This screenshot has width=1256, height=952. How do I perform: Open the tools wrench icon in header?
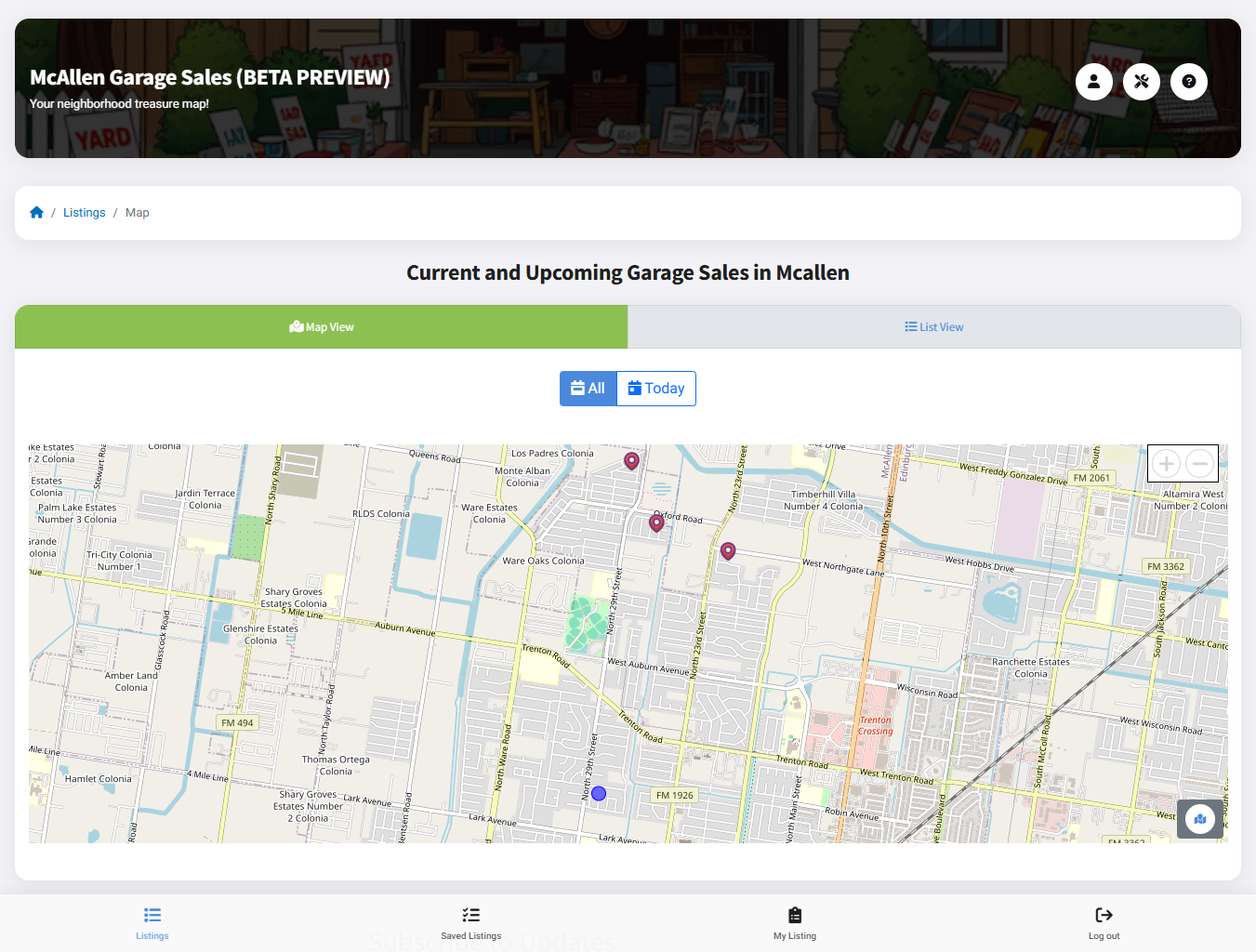pos(1142,82)
